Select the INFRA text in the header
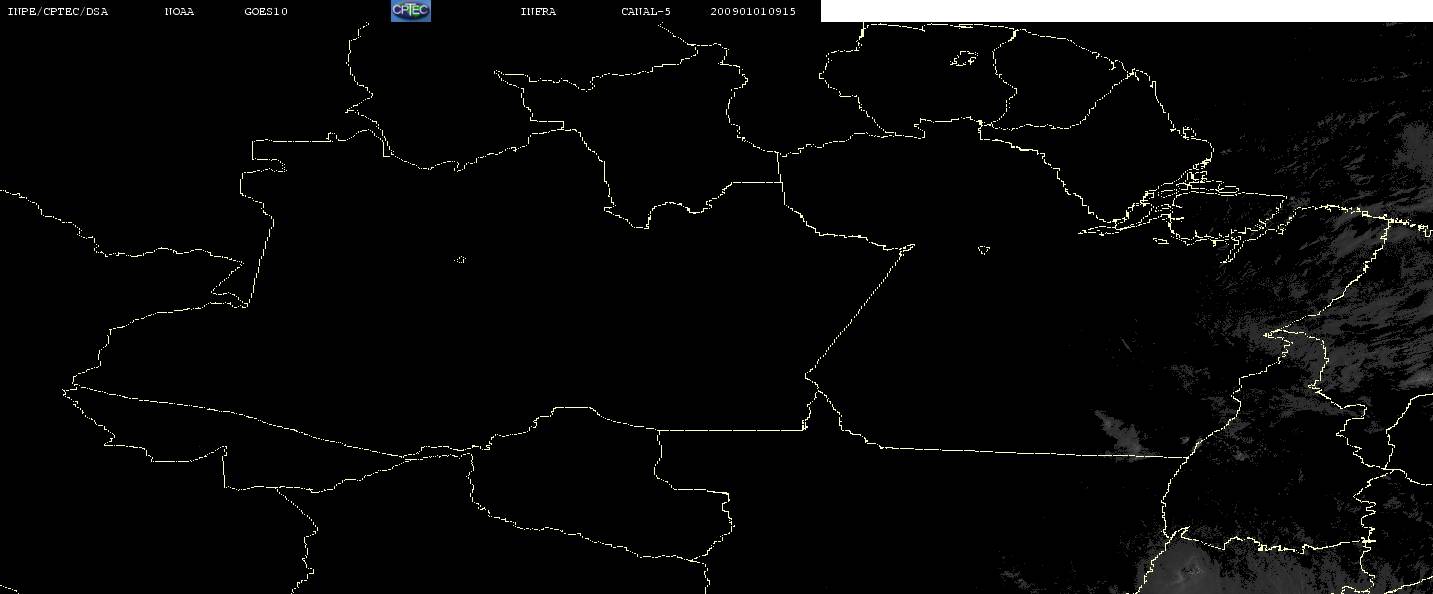1433x594 pixels. pos(538,12)
